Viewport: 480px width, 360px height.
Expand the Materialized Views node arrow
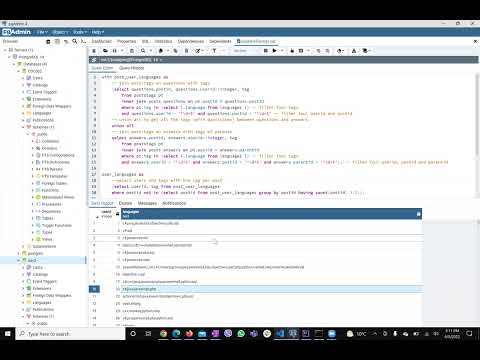point(33,197)
